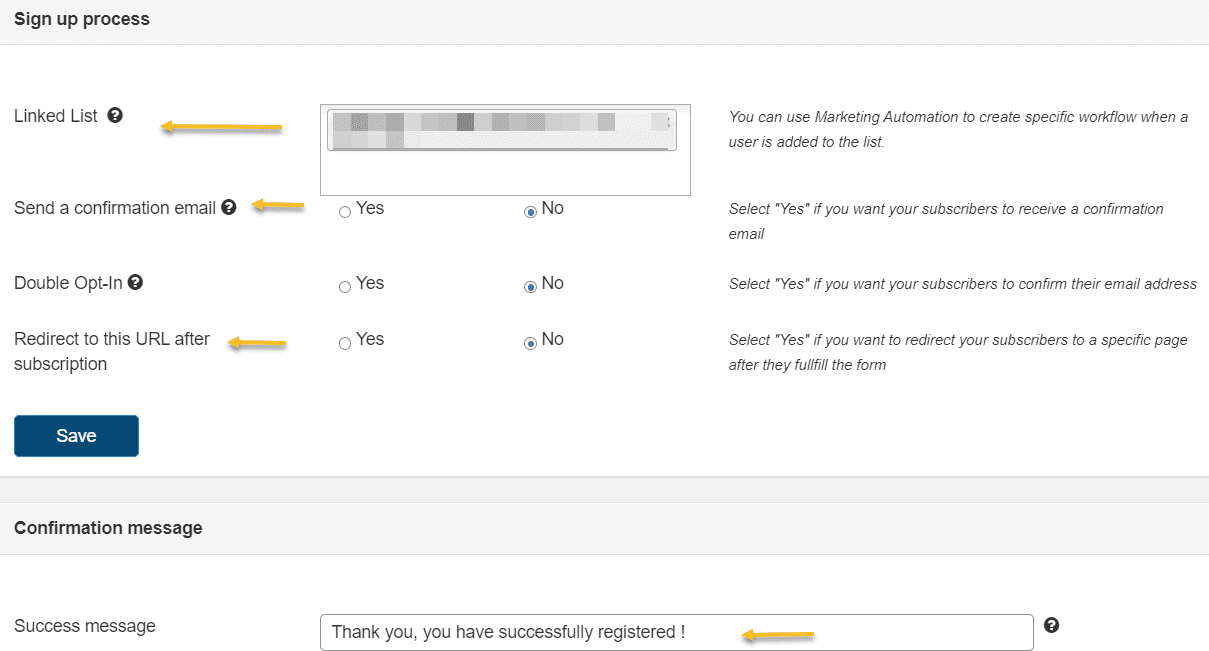Select Yes for redirect after subscription
This screenshot has height=651, width=1209.
[x=345, y=342]
